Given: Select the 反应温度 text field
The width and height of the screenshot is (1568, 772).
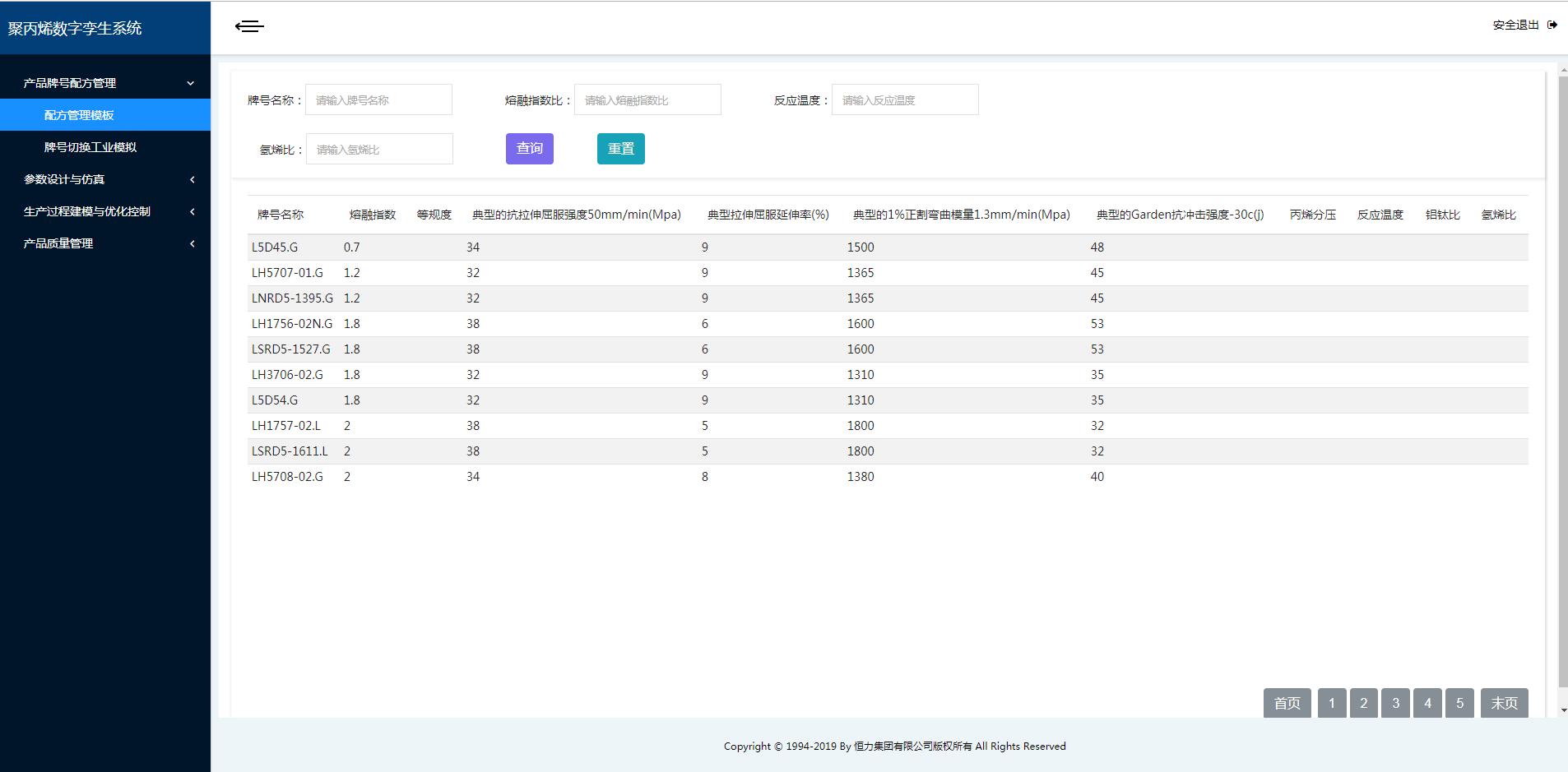Looking at the screenshot, I should (x=905, y=100).
